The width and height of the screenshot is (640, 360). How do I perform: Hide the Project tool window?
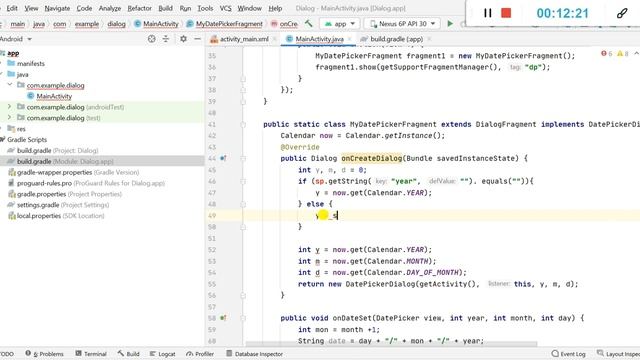tap(197, 39)
